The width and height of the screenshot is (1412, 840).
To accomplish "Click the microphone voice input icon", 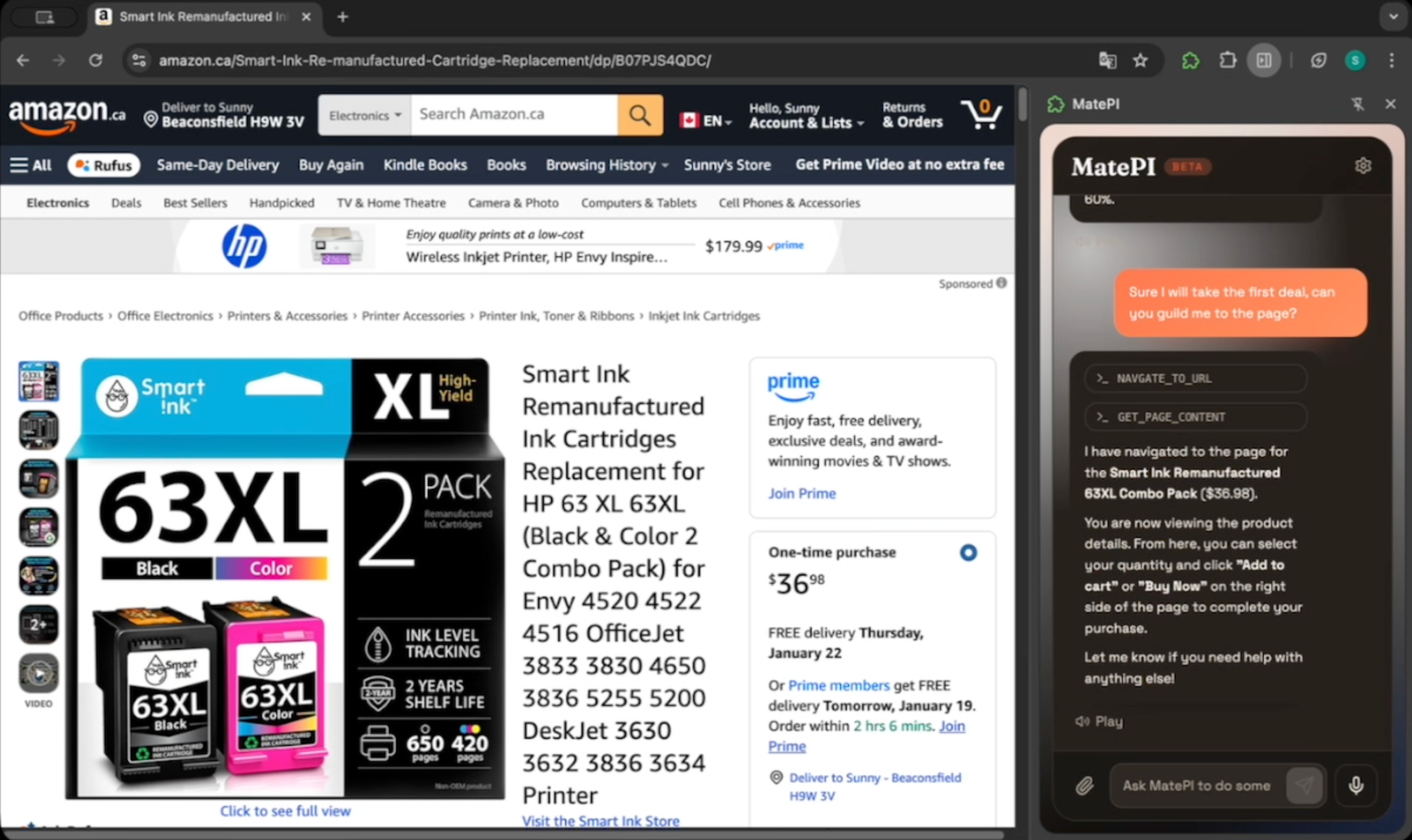I will pos(1356,785).
